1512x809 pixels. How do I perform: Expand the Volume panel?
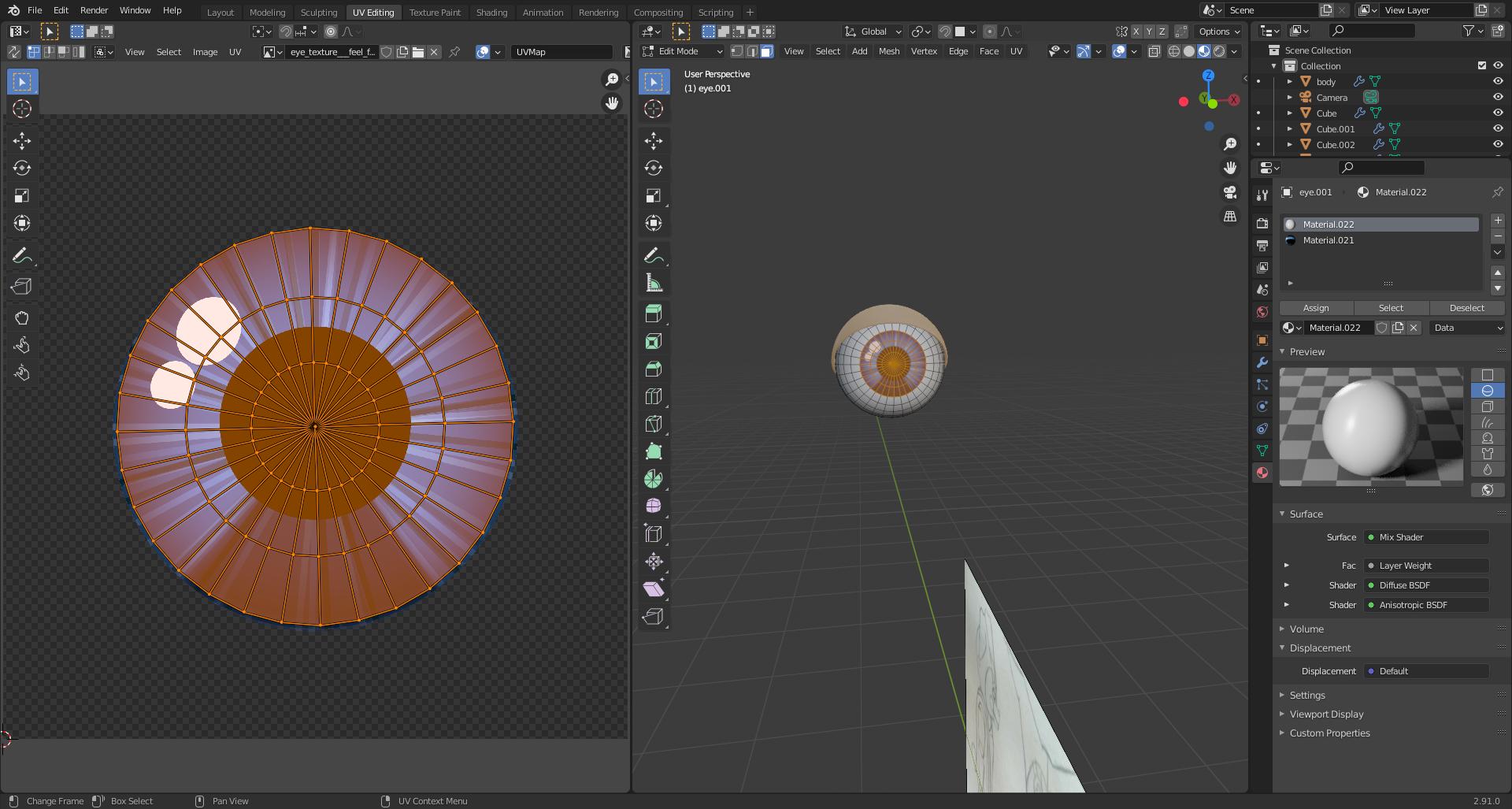(x=1306, y=629)
